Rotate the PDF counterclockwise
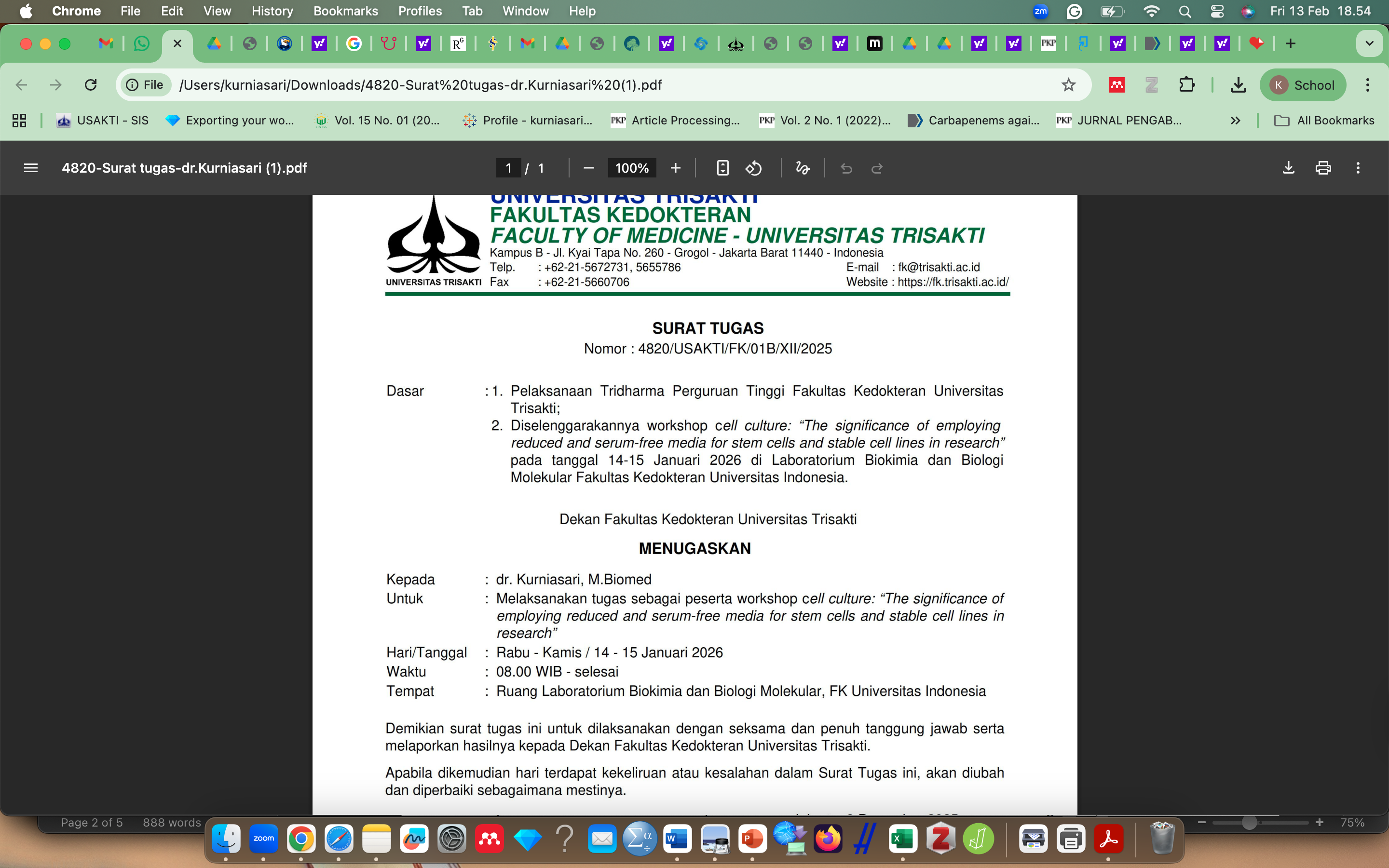 (753, 168)
